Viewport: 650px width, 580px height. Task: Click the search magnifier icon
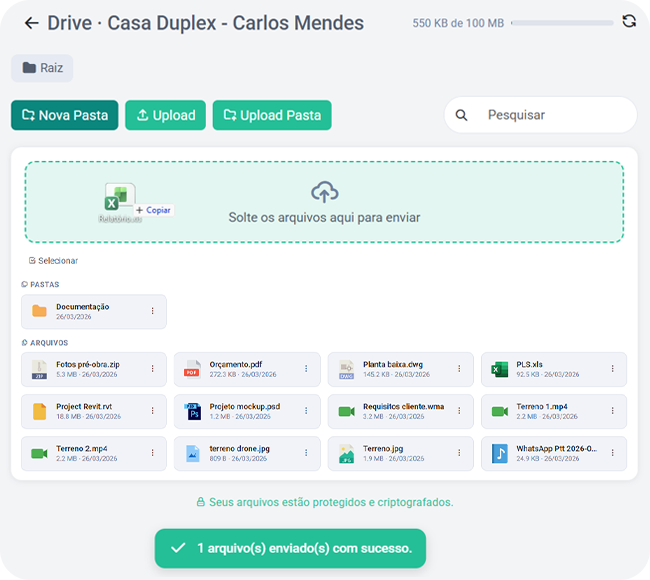[x=461, y=115]
